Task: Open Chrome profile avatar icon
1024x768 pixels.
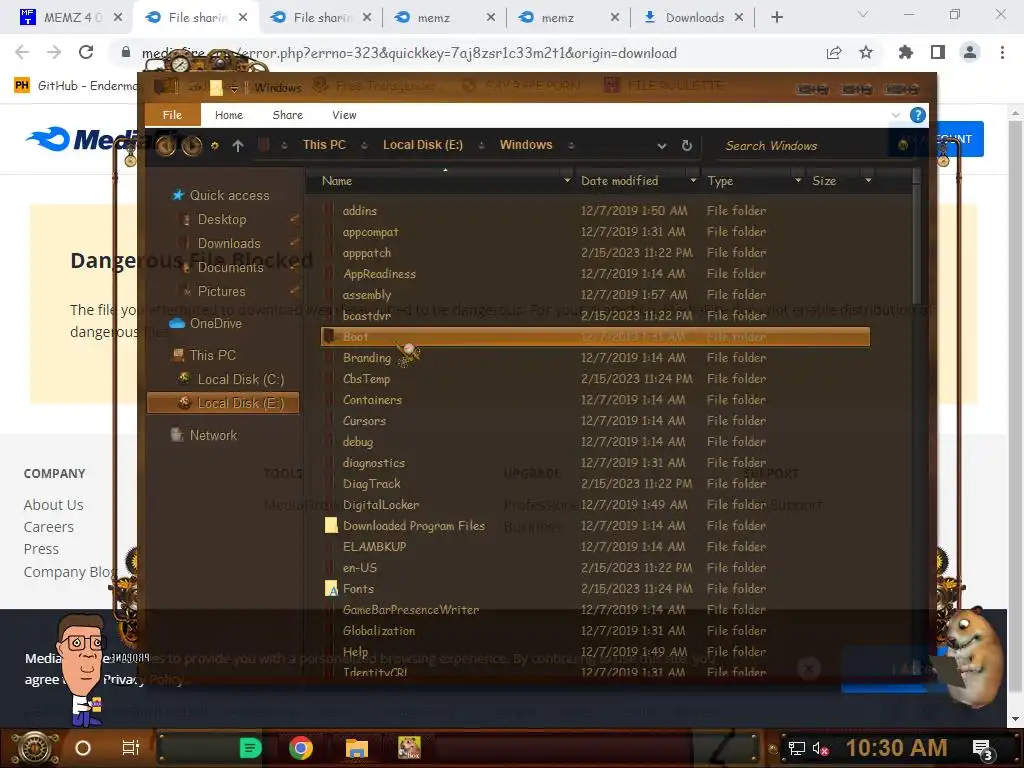Action: tap(970, 52)
